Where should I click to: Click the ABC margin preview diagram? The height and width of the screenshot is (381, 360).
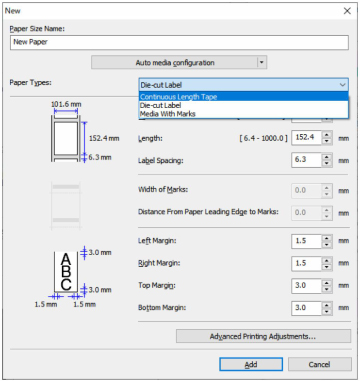click(66, 272)
